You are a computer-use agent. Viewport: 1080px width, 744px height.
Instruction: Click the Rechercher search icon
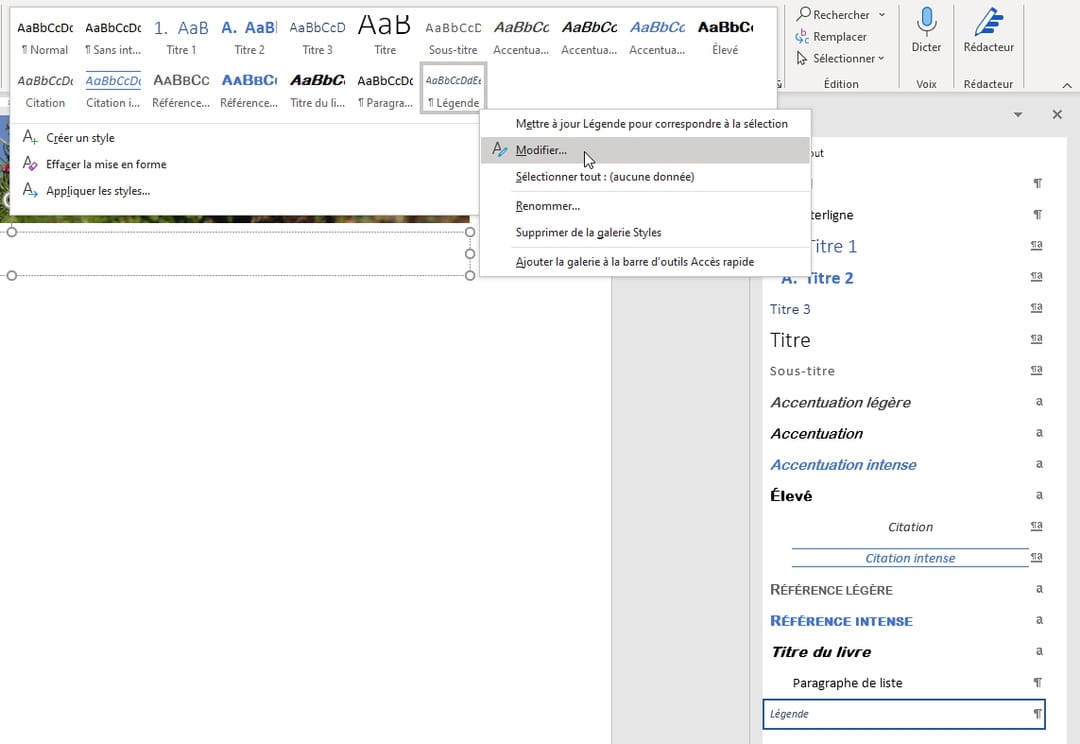click(x=803, y=15)
